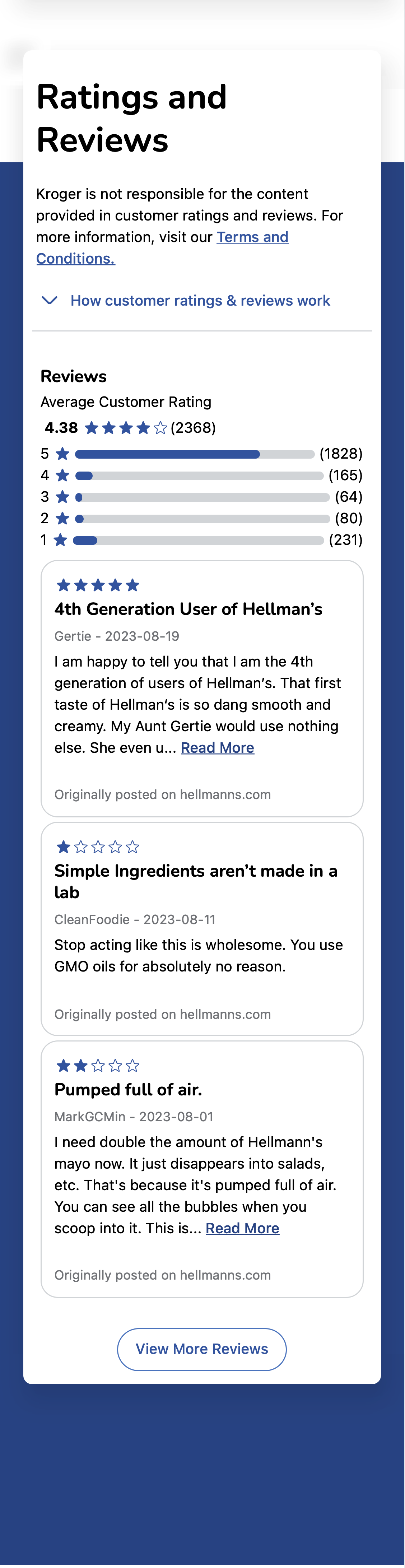Open Terms and Conditions link

252,237
